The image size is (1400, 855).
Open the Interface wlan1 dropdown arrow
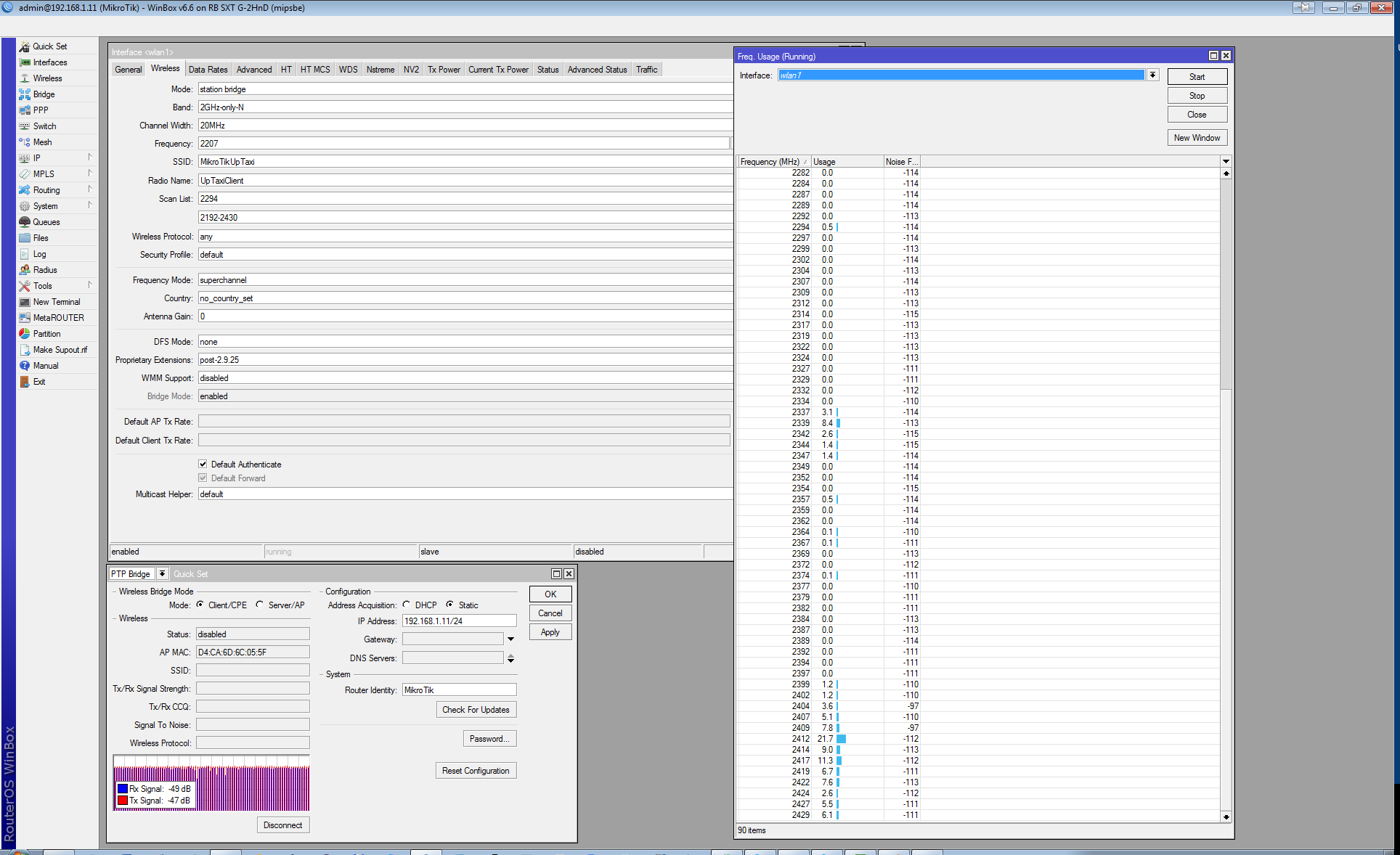1152,75
